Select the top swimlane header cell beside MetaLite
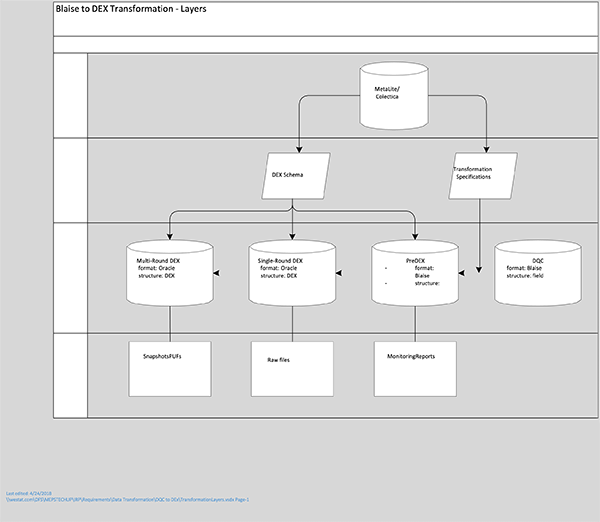The image size is (600, 522). pyautogui.click(x=71, y=95)
